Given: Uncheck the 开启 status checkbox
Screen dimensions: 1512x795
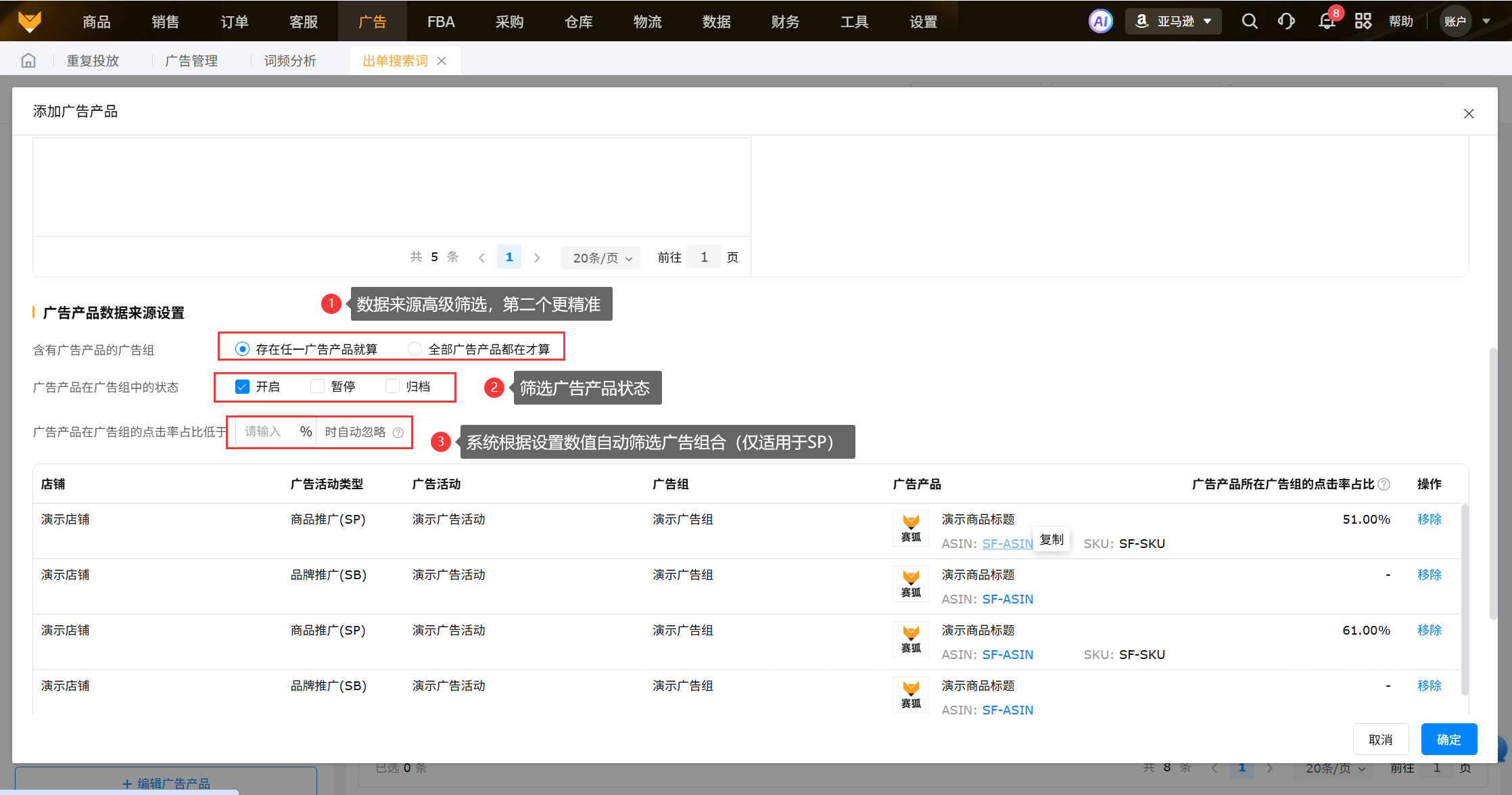Looking at the screenshot, I should [x=242, y=387].
